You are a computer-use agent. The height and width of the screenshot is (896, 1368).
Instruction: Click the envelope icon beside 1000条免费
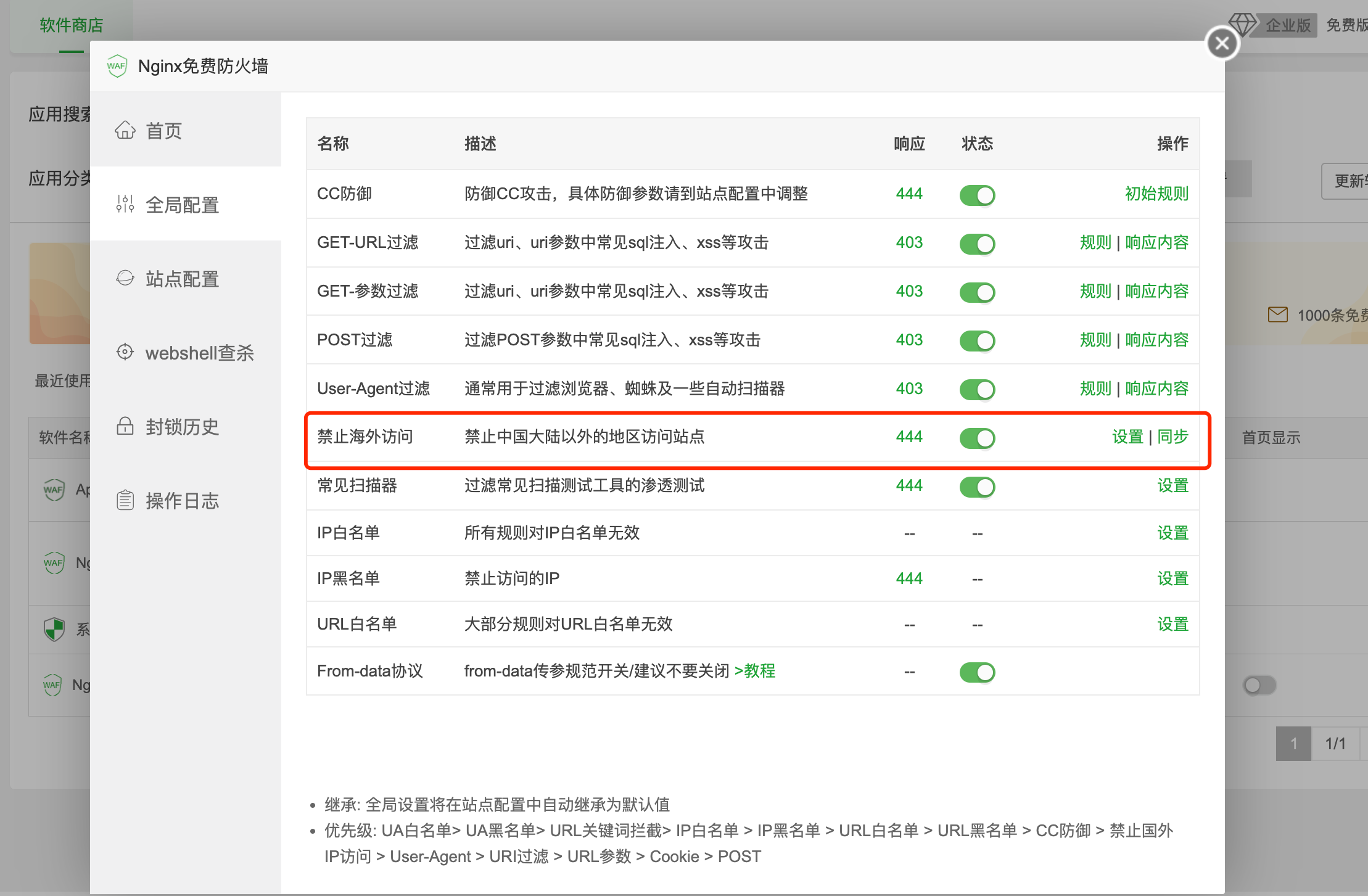point(1277,314)
